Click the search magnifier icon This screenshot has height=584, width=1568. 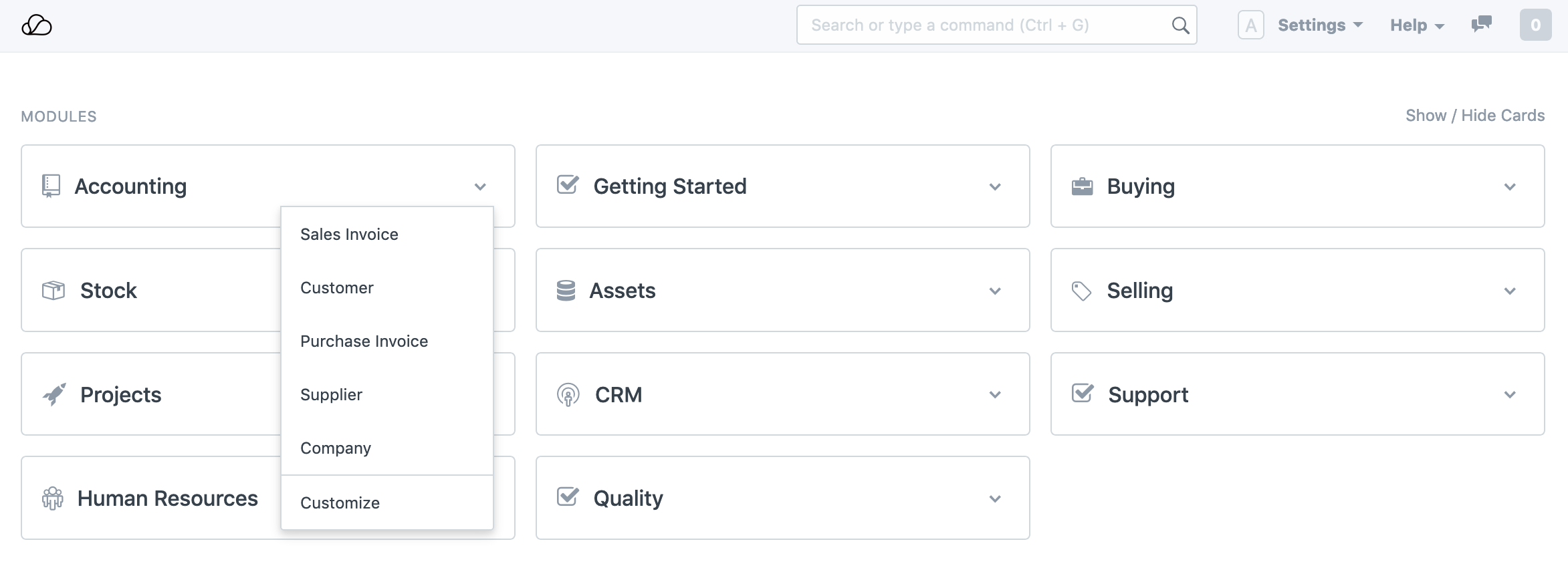pyautogui.click(x=1180, y=25)
